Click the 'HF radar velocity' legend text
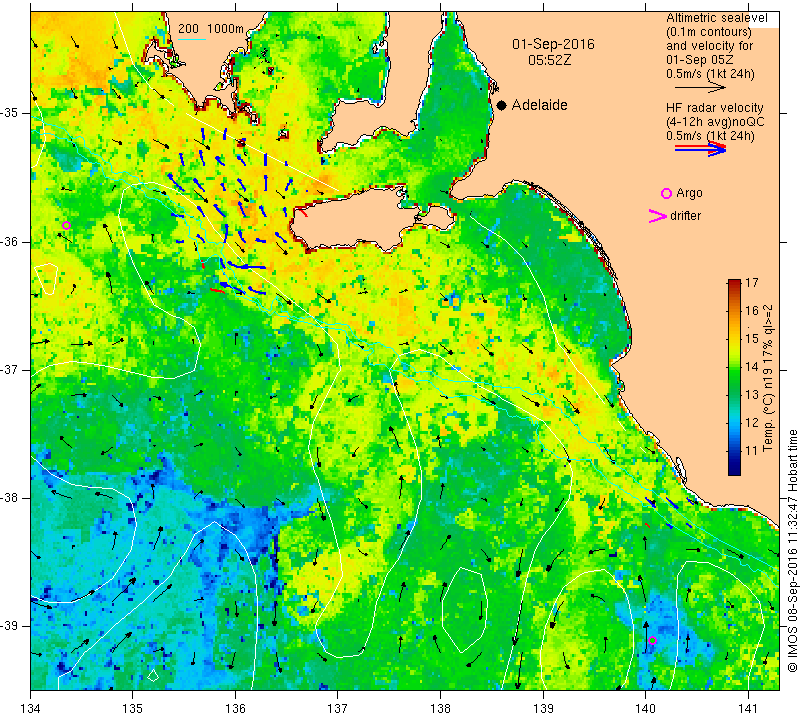This screenshot has height=720, width=800. coord(714,108)
